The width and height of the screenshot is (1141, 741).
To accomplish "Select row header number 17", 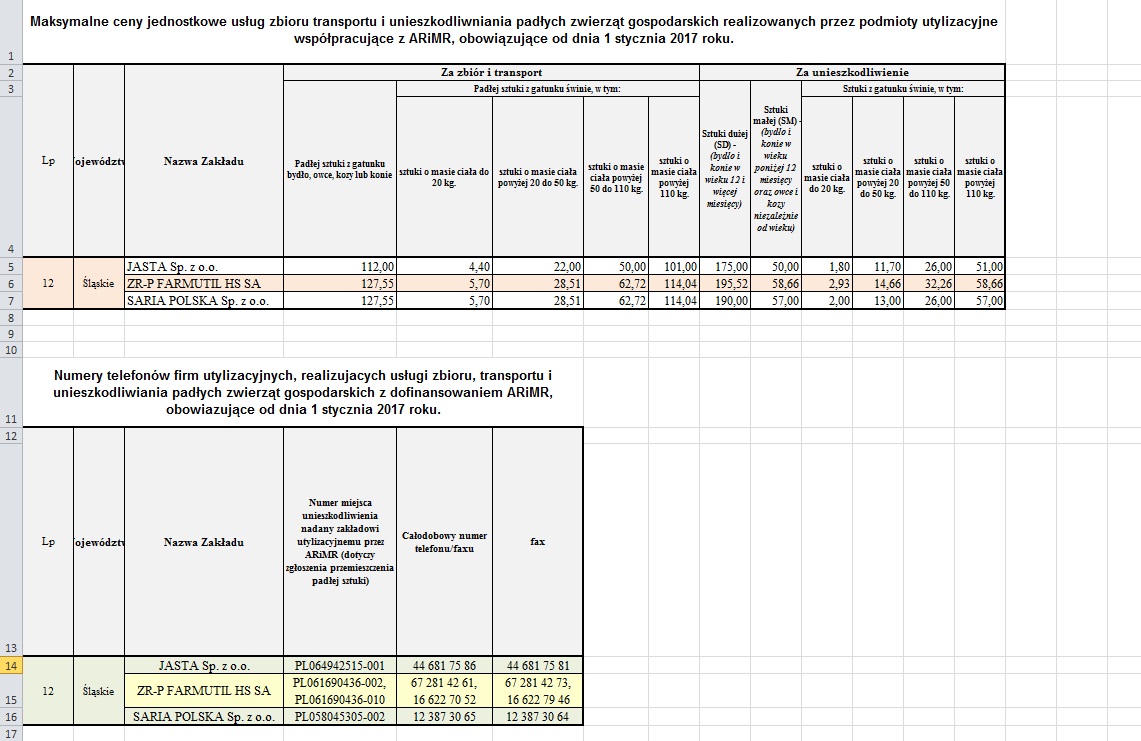I will click(x=11, y=734).
